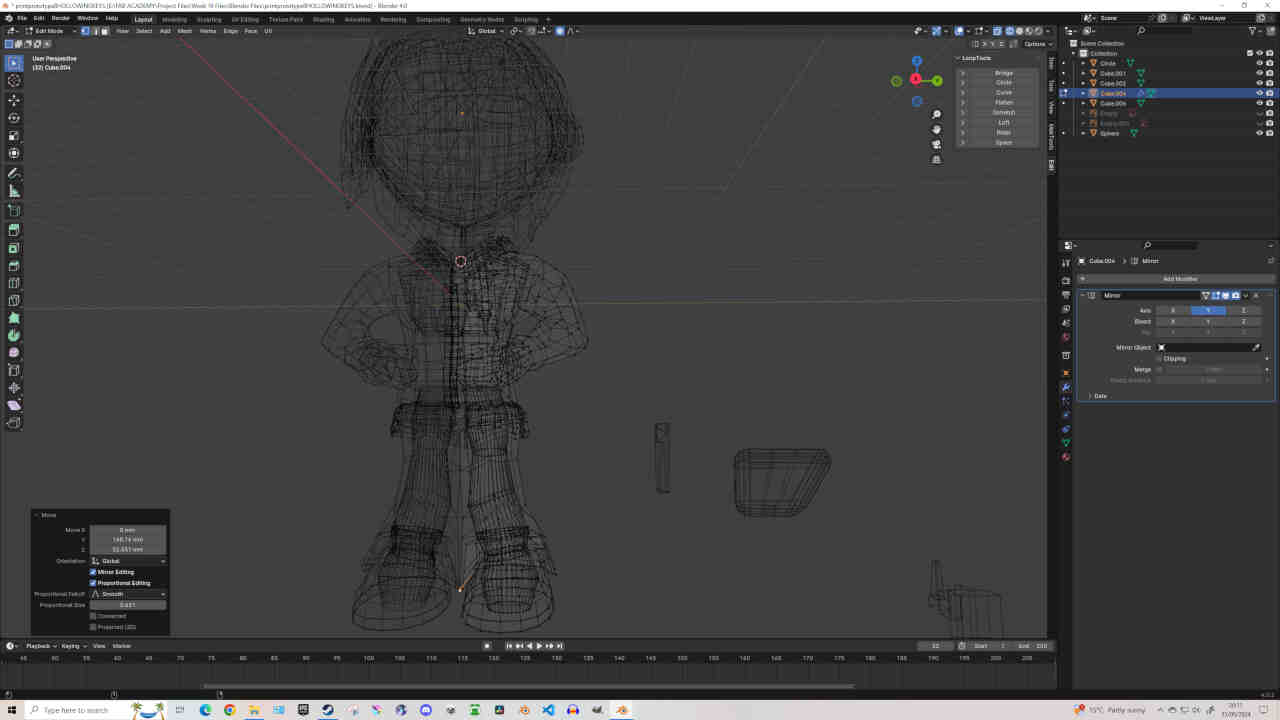This screenshot has height=720, width=1280.
Task: Select the Bevel tool
Action: click(14, 266)
